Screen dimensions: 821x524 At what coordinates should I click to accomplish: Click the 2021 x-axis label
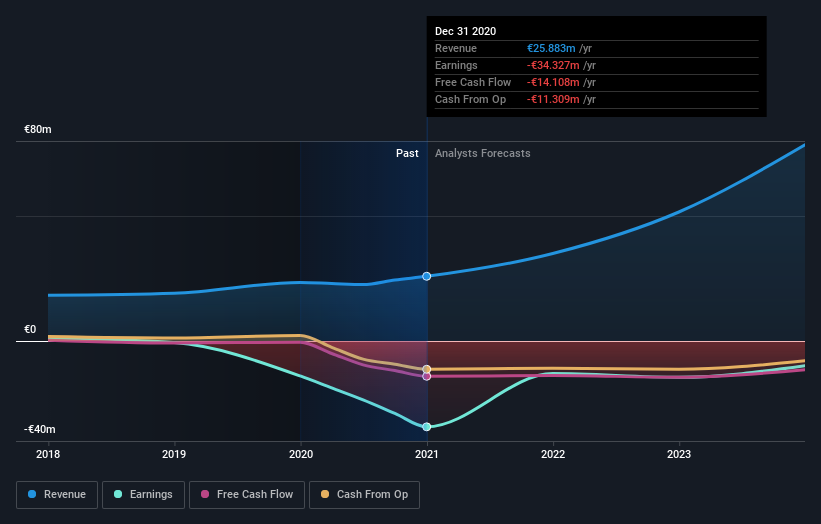click(427, 454)
